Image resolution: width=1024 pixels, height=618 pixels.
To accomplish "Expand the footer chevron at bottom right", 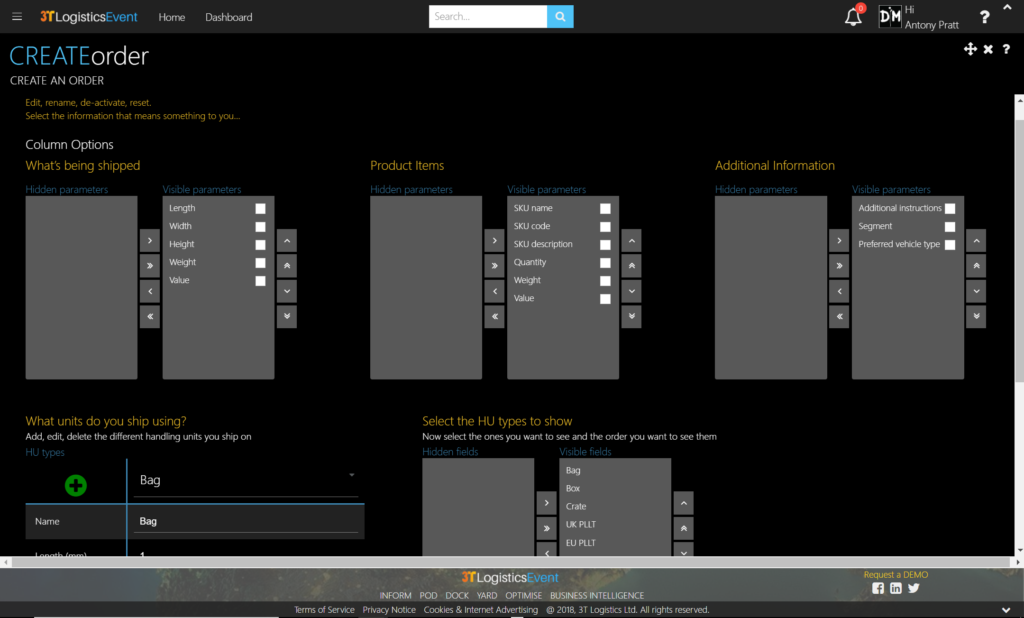I will pos(1005,610).
